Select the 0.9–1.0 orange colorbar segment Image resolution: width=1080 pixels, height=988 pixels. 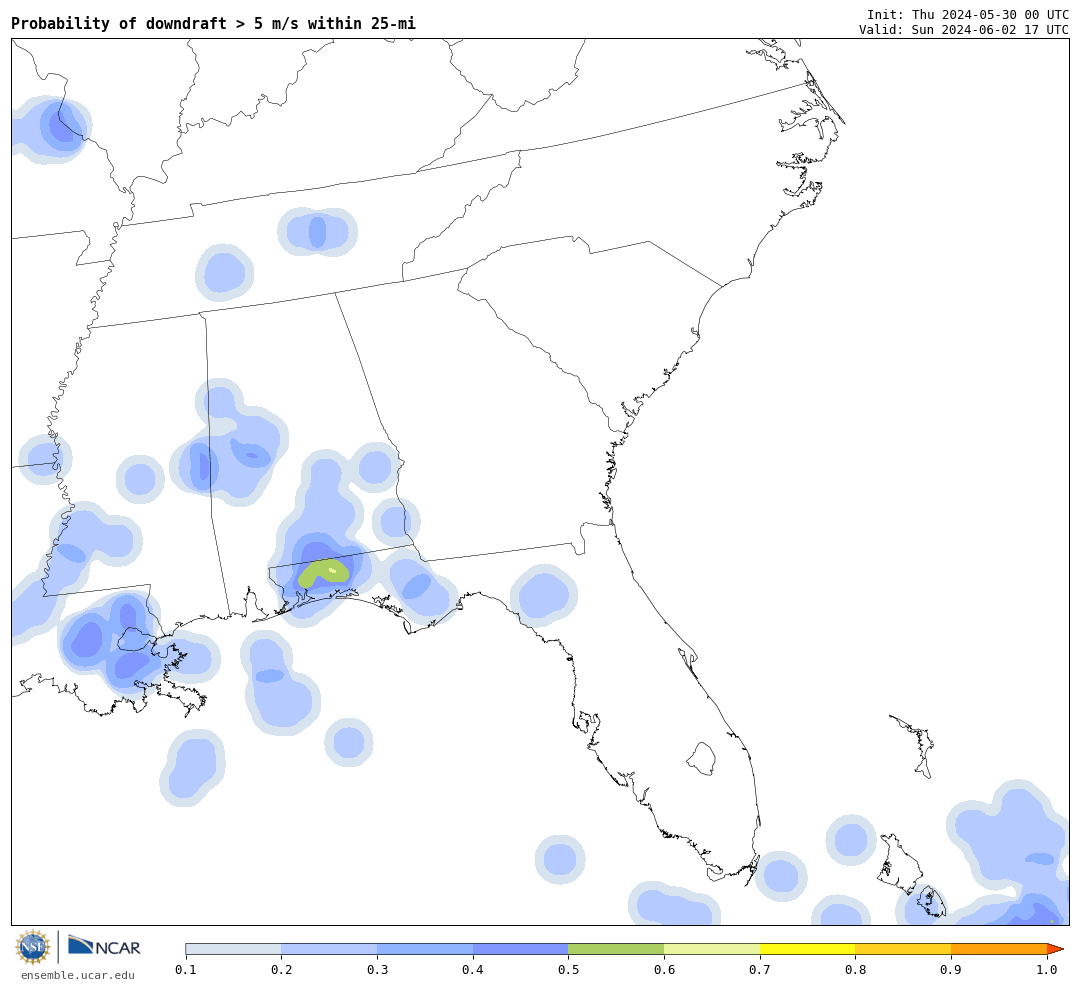click(999, 949)
